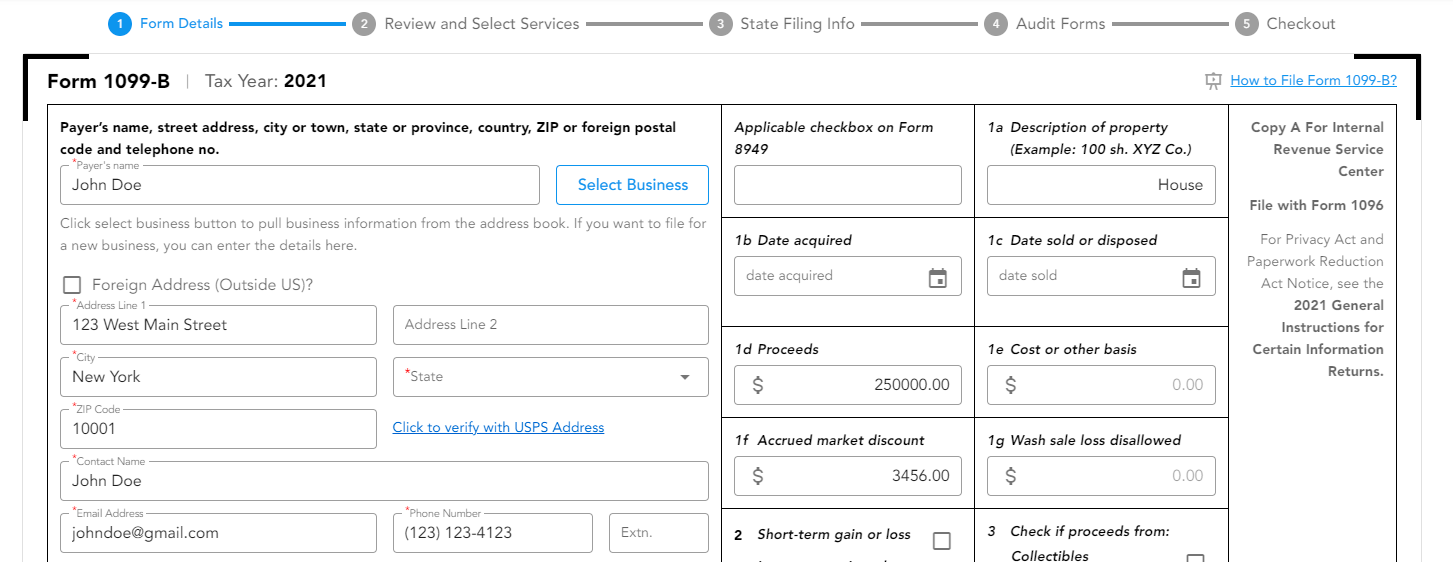This screenshot has width=1453, height=562.
Task: Open calendar icon in Date acquired field
Action: (937, 277)
